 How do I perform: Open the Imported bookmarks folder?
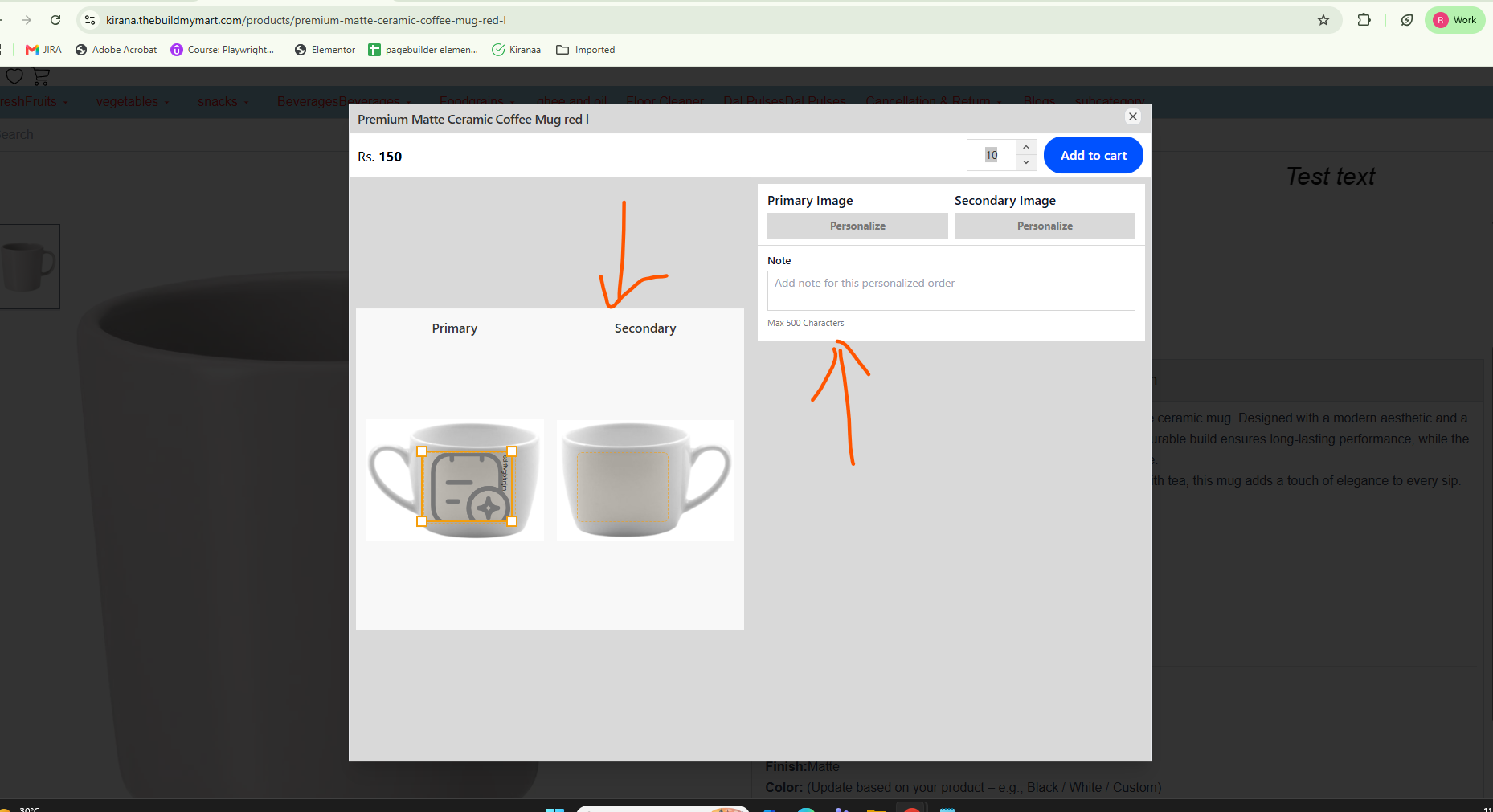tap(586, 50)
